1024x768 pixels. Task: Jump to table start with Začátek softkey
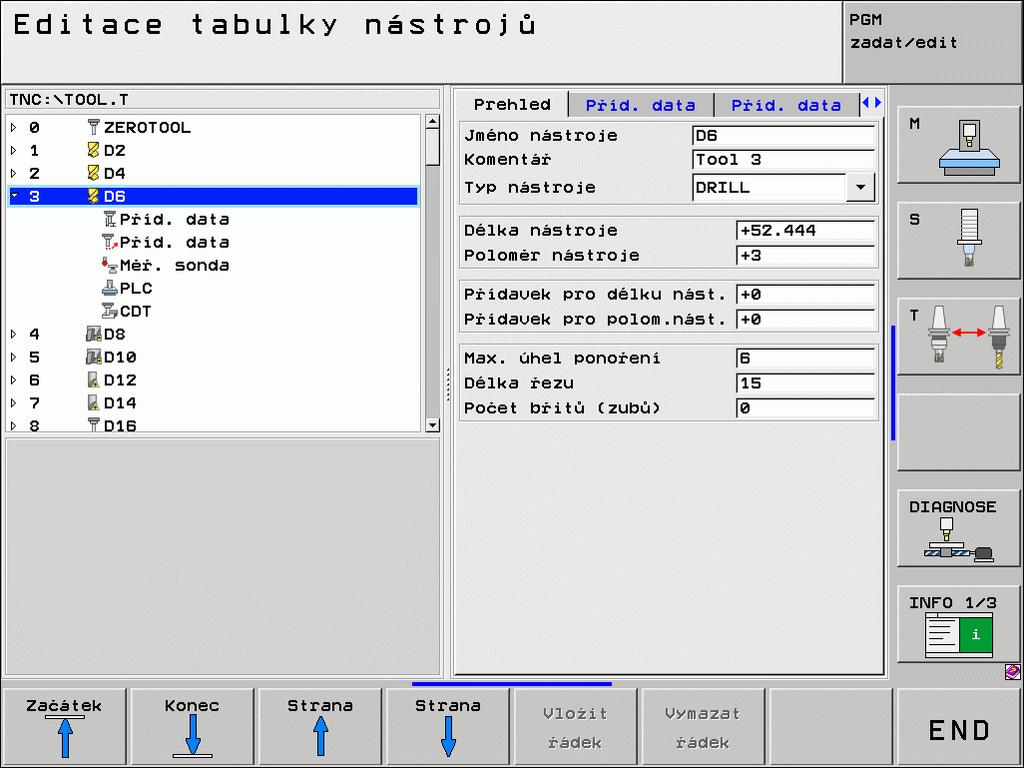[65, 726]
